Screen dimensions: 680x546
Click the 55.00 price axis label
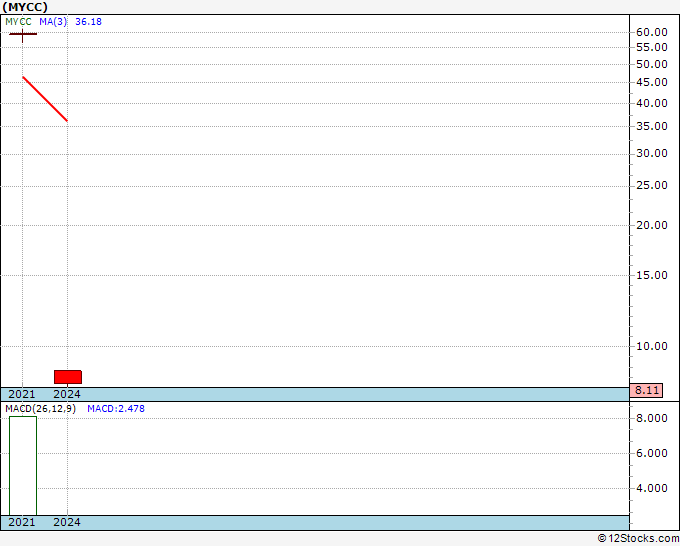tap(651, 47)
